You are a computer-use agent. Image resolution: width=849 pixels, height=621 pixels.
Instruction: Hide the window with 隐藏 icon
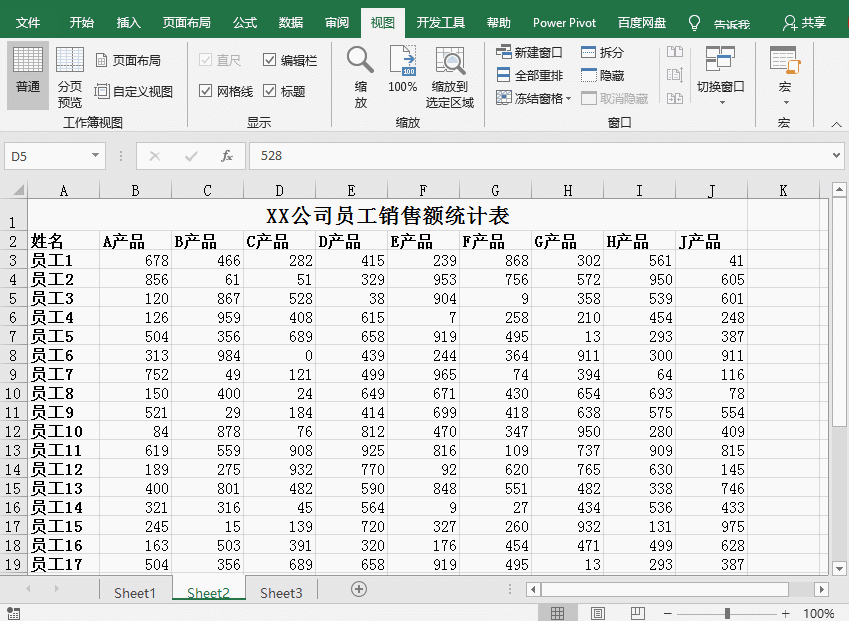pos(600,73)
